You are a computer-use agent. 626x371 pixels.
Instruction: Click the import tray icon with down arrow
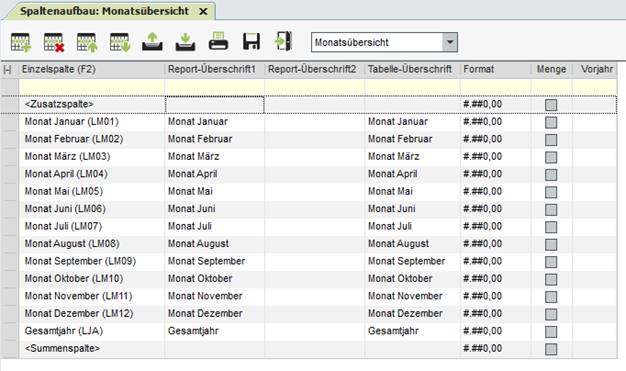click(185, 42)
